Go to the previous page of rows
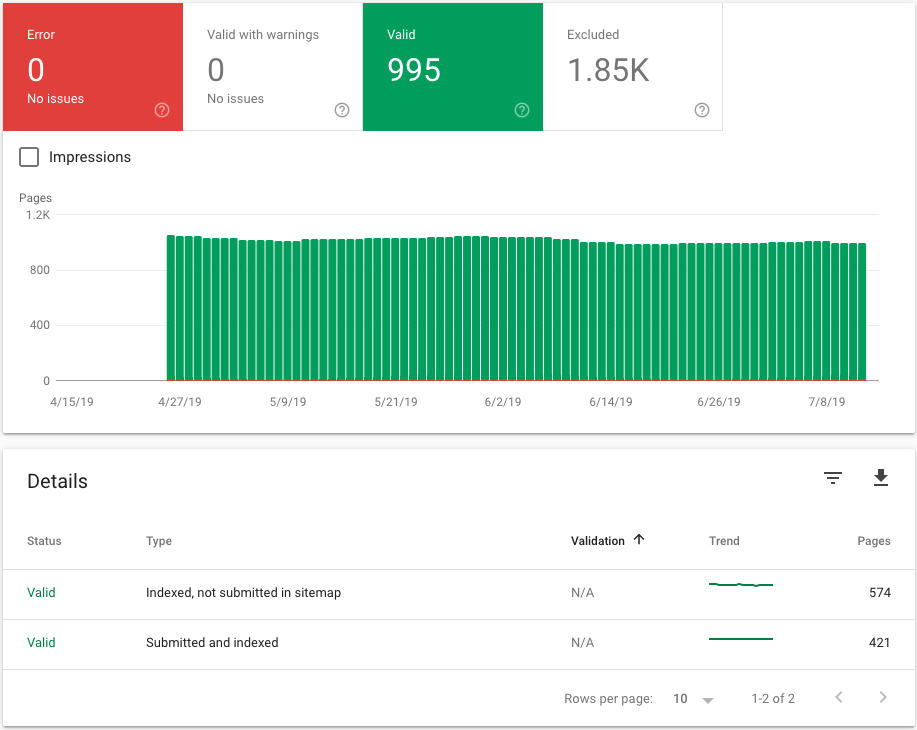The width and height of the screenshot is (917, 730). [x=839, y=697]
